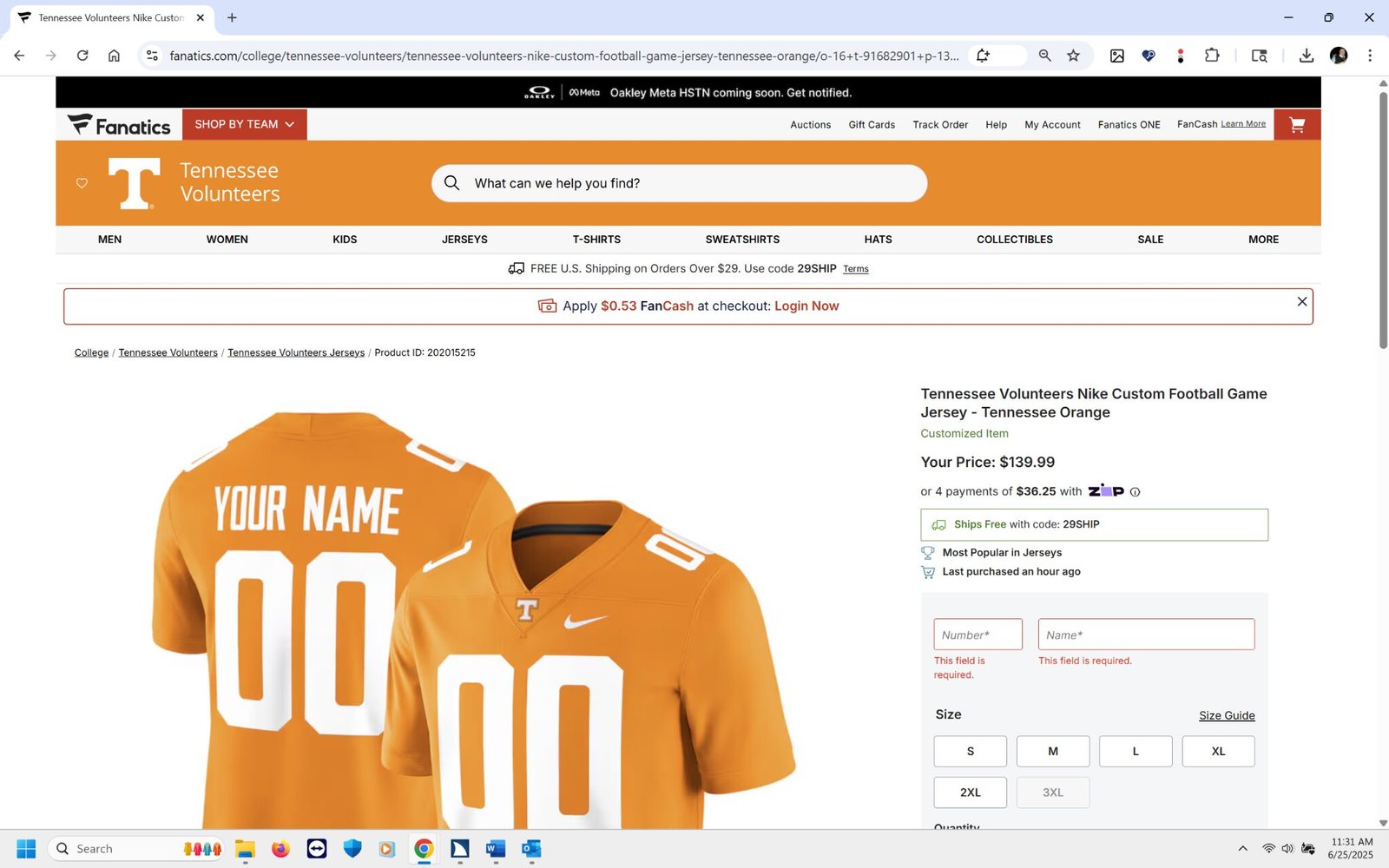The image size is (1389, 868).
Task: Launch File Explorer from taskbar
Action: point(245,849)
